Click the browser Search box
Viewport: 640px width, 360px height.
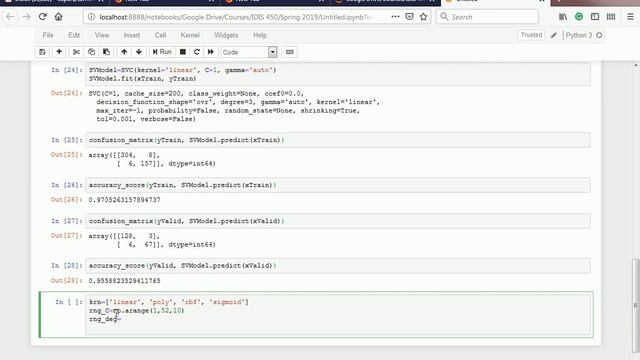487,17
